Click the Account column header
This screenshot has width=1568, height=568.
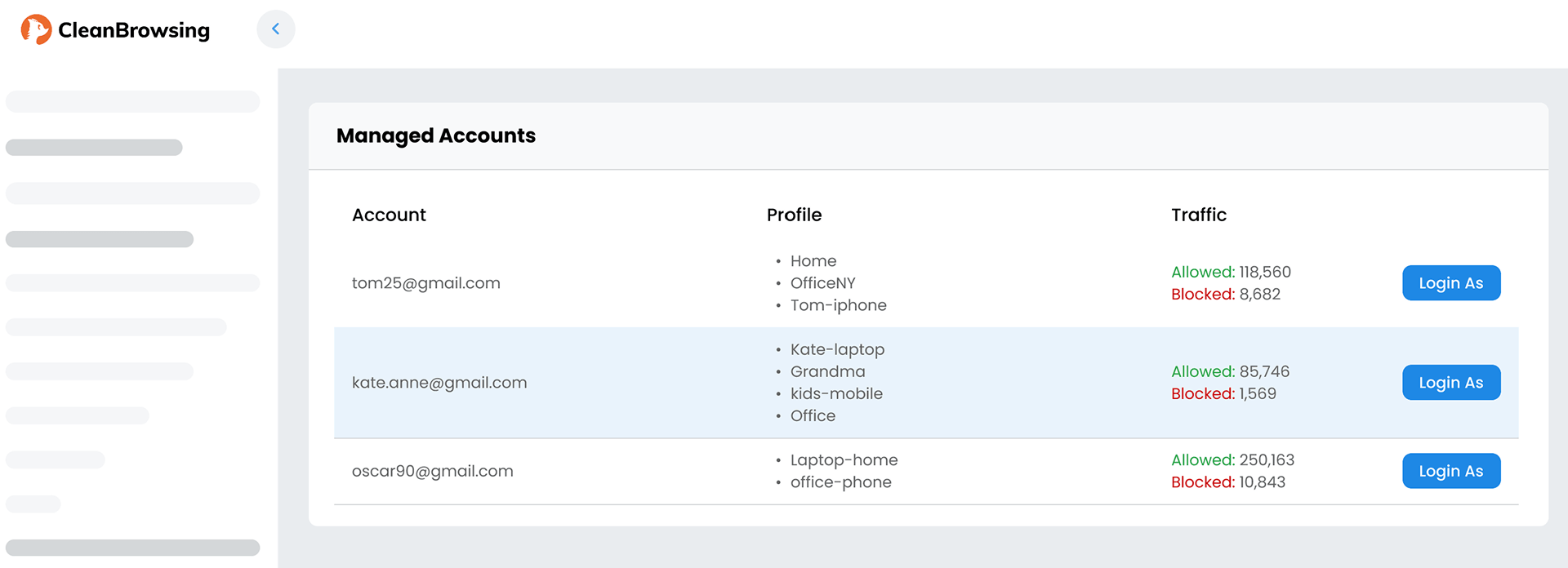coord(389,215)
